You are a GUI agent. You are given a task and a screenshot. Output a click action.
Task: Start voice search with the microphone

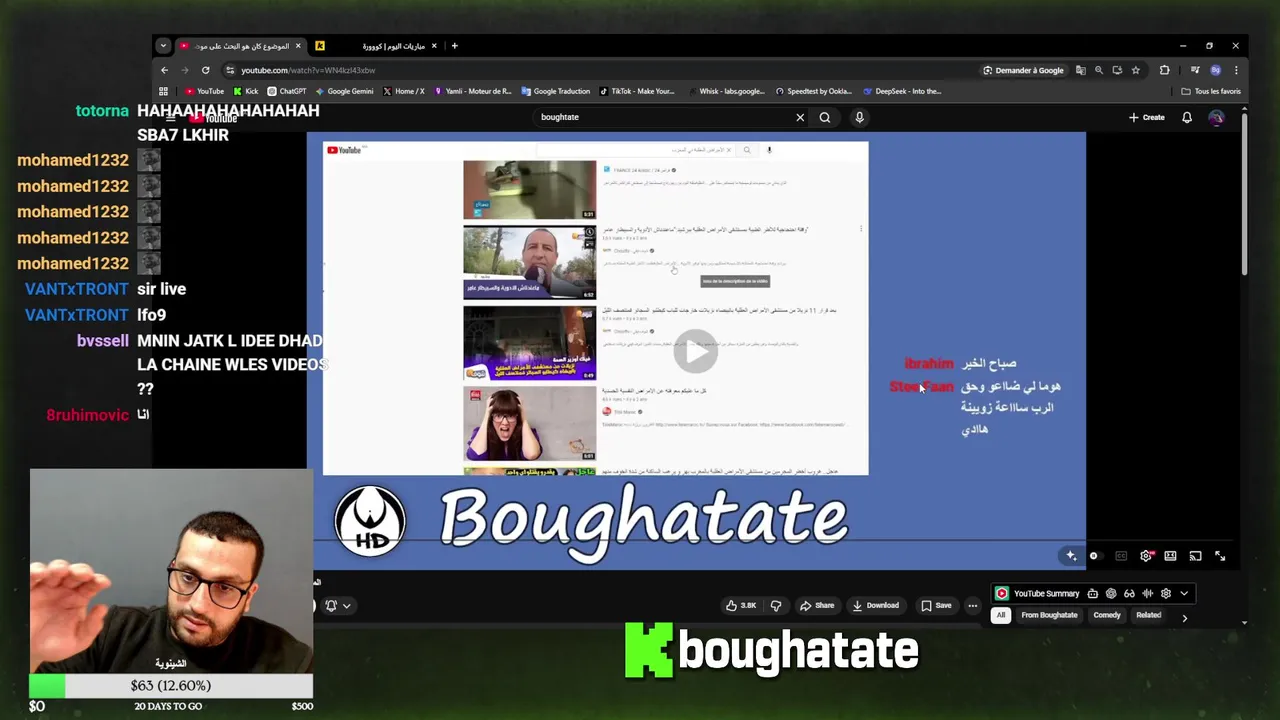pos(859,117)
